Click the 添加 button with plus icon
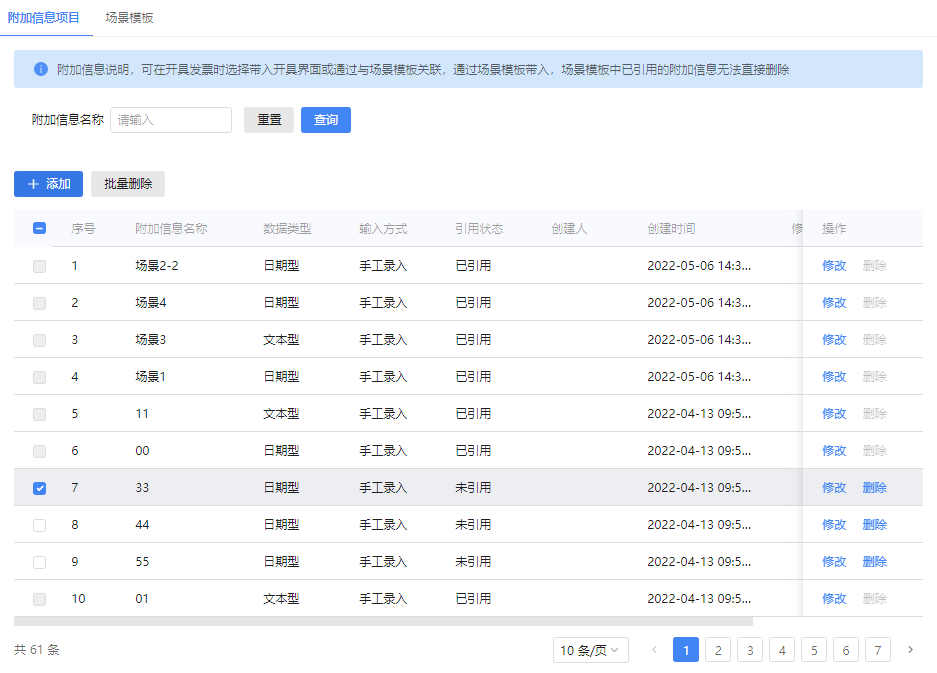The width and height of the screenshot is (937, 673). (48, 184)
